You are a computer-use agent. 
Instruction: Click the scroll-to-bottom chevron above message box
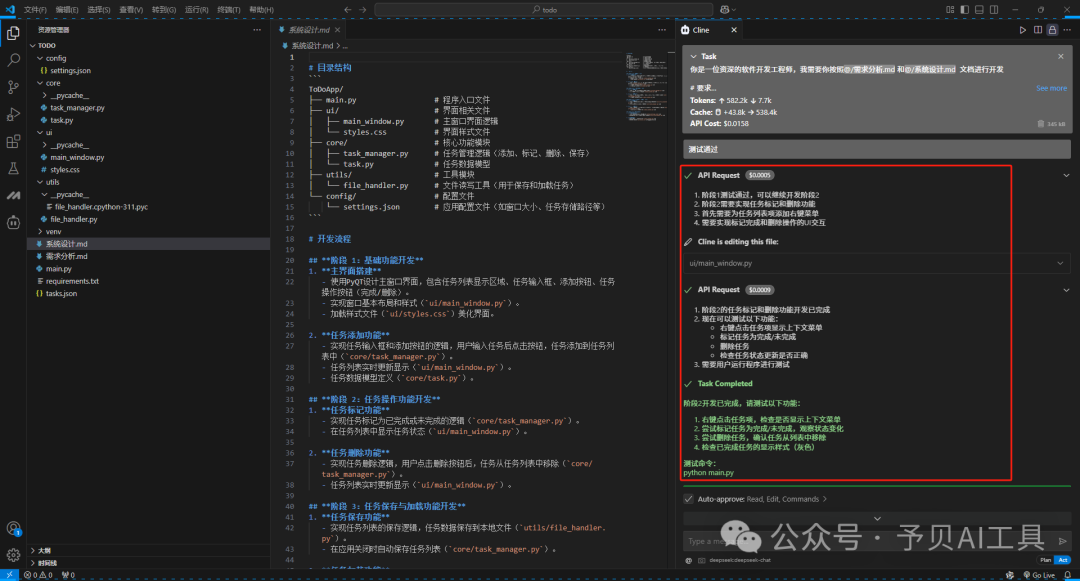[877, 518]
